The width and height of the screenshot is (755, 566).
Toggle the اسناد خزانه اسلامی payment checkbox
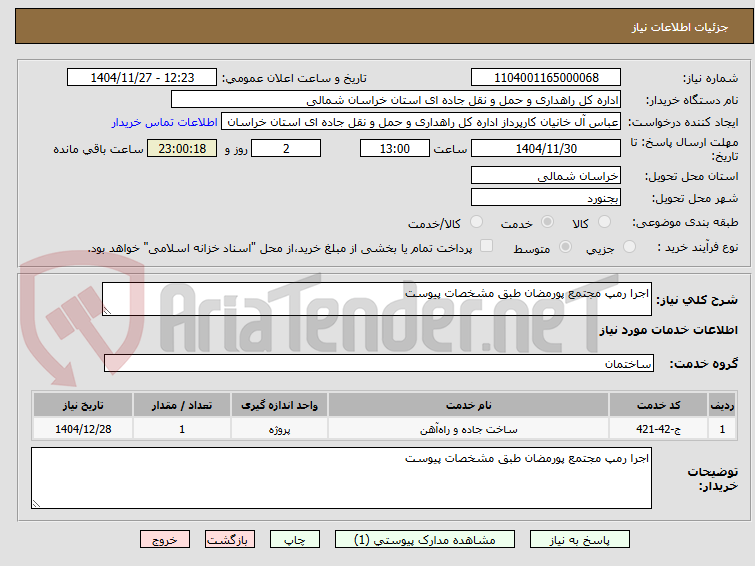(487, 246)
